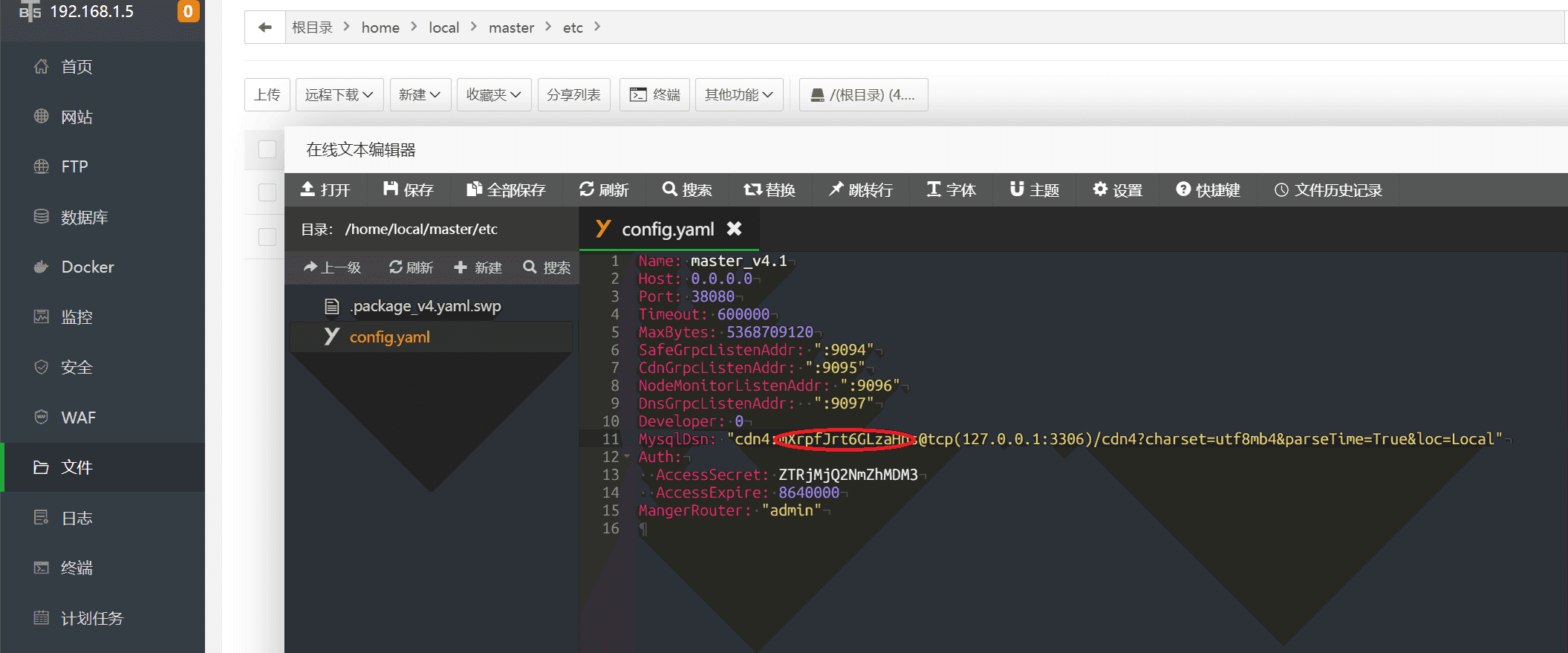This screenshot has height=653, width=1568.
Task: Click the 监控 monitor icon in sidebar
Action: tap(42, 316)
